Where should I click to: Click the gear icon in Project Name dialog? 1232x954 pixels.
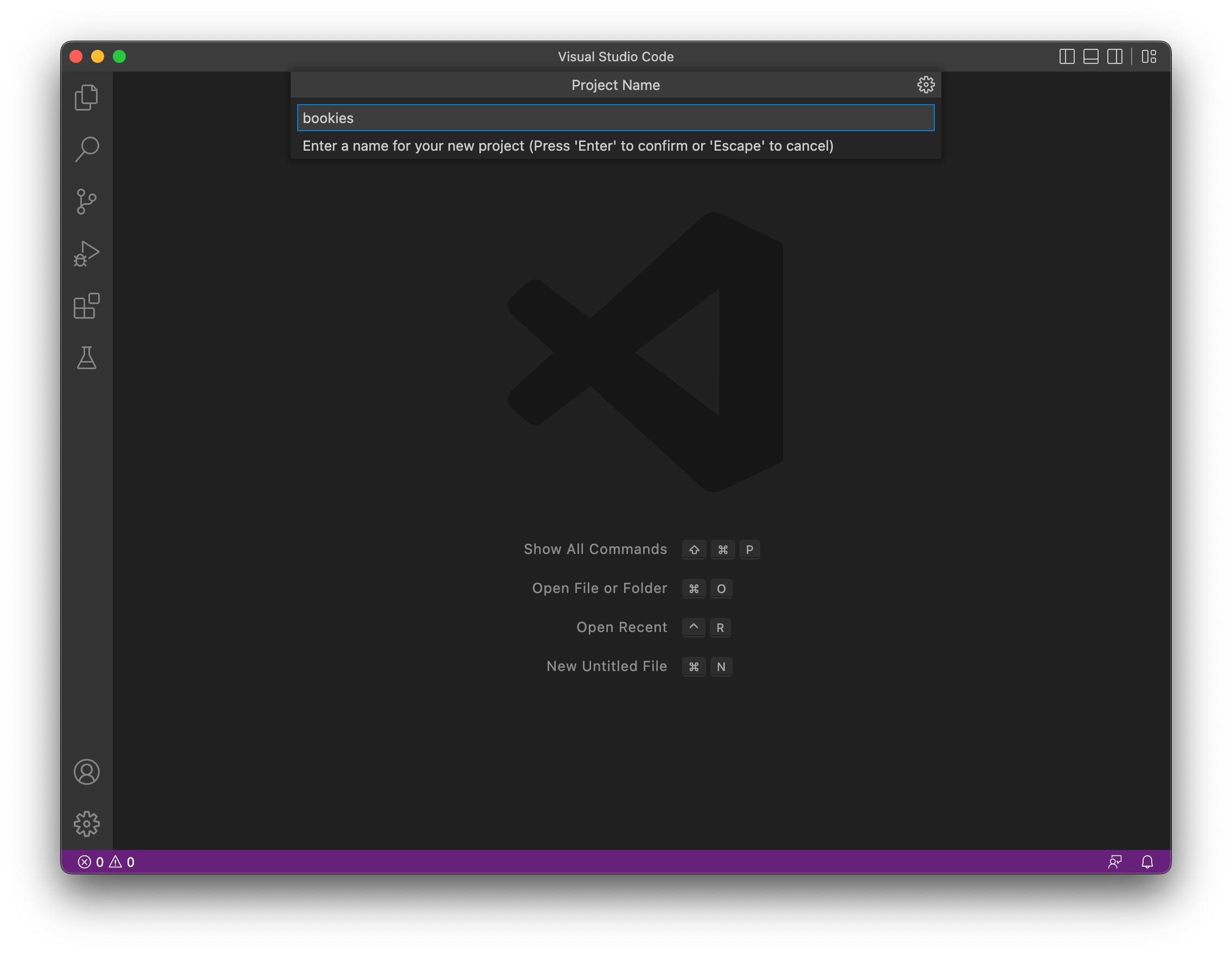pos(926,85)
